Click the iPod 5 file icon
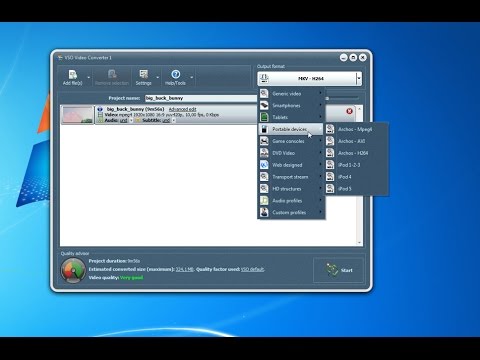The height and width of the screenshot is (360, 480). pyautogui.click(x=330, y=189)
